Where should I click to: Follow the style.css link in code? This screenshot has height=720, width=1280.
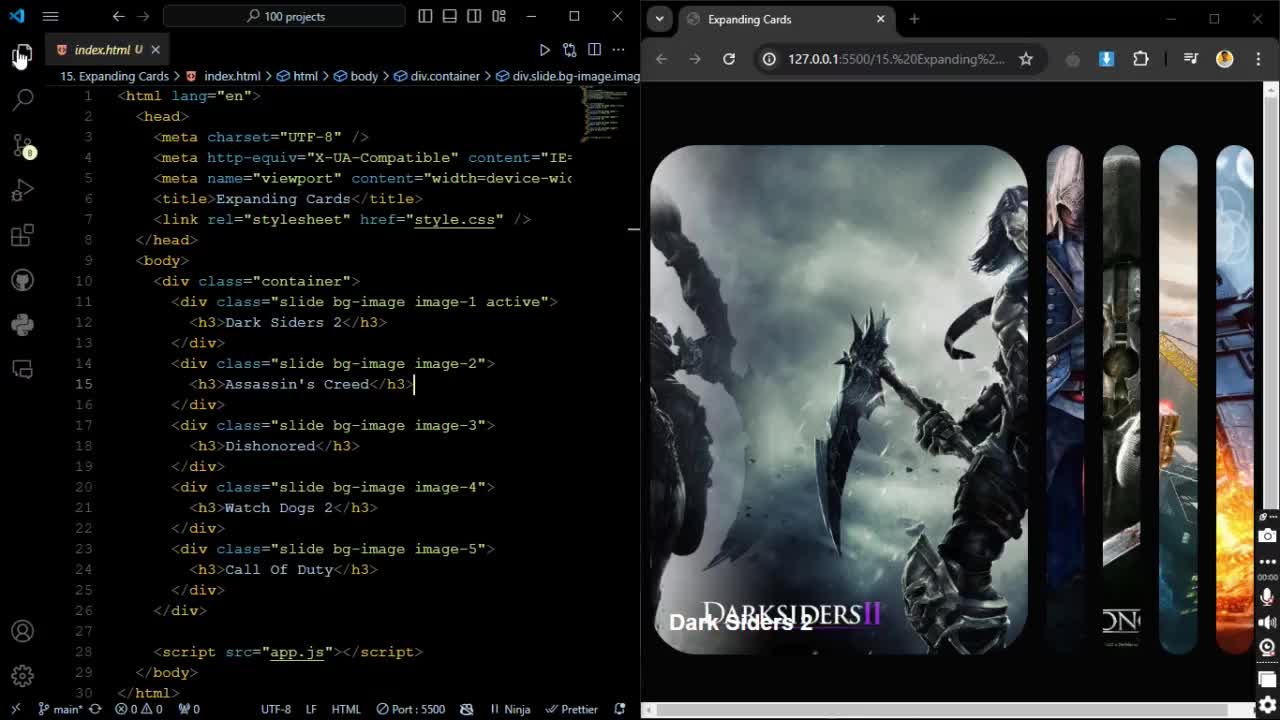coord(454,219)
